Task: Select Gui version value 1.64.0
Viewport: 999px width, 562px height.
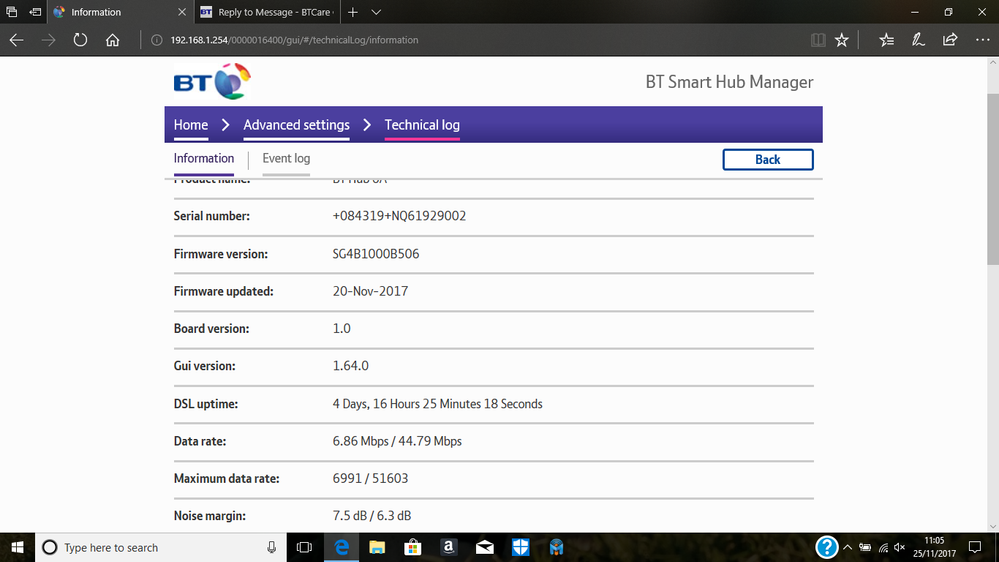Action: pos(350,366)
